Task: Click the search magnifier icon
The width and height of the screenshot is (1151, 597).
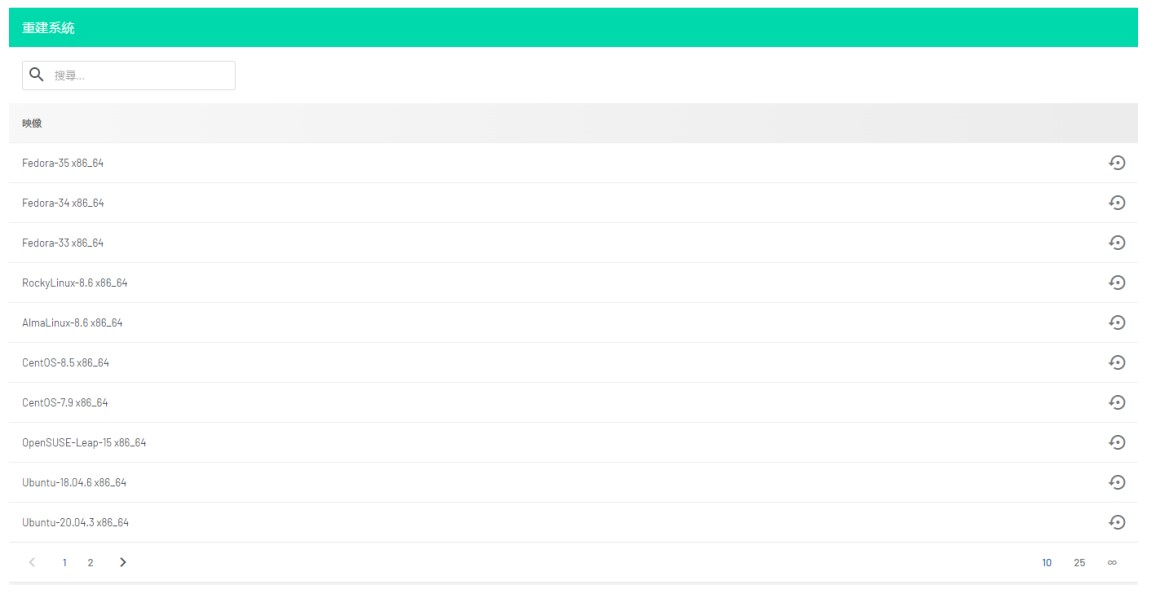Action: (37, 75)
